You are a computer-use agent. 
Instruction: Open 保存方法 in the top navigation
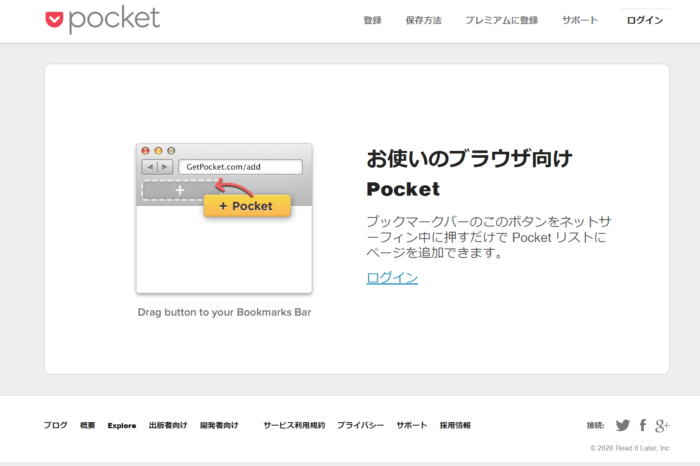click(x=423, y=20)
